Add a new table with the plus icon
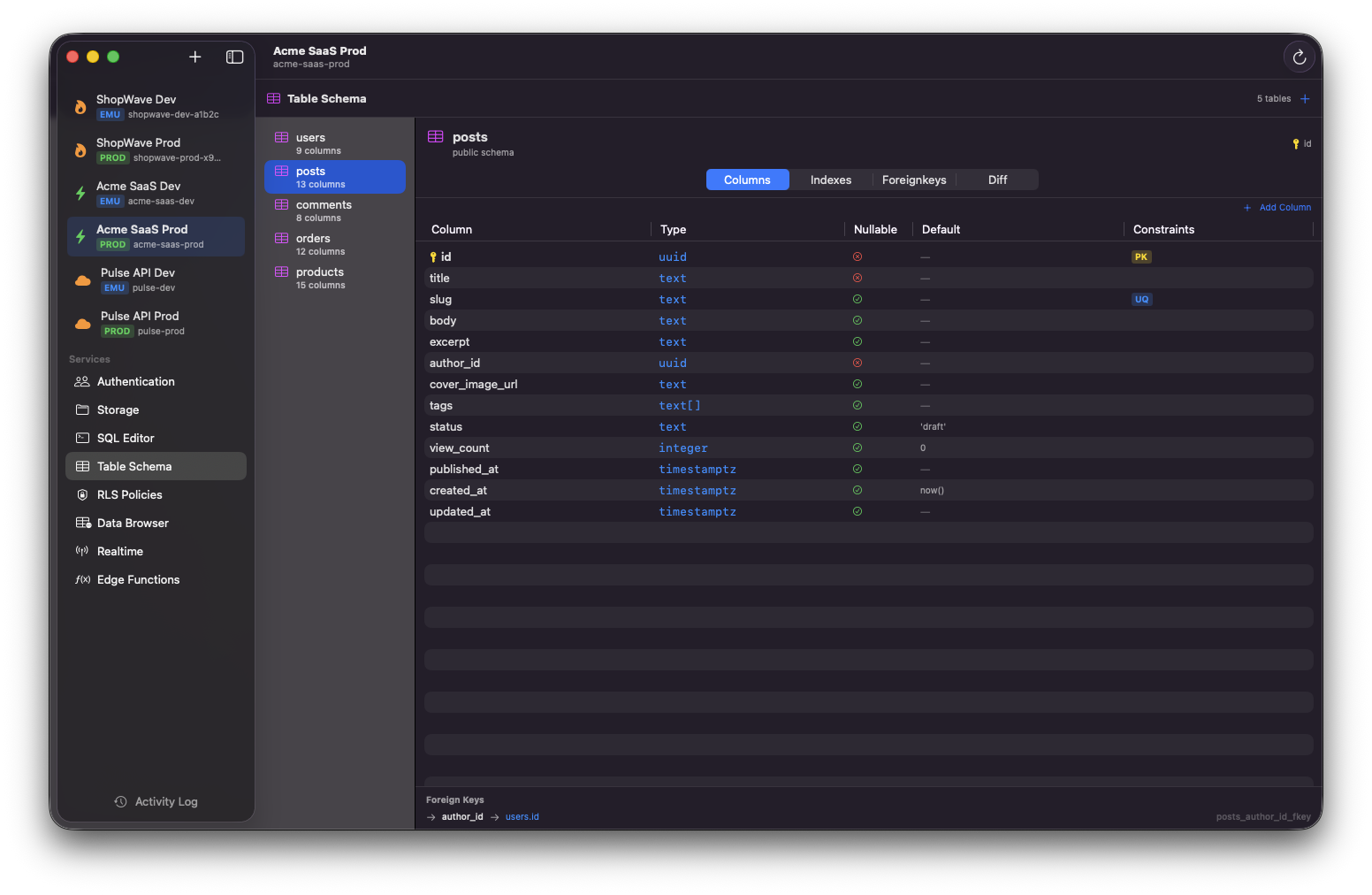Image resolution: width=1372 pixels, height=895 pixels. point(1306,98)
